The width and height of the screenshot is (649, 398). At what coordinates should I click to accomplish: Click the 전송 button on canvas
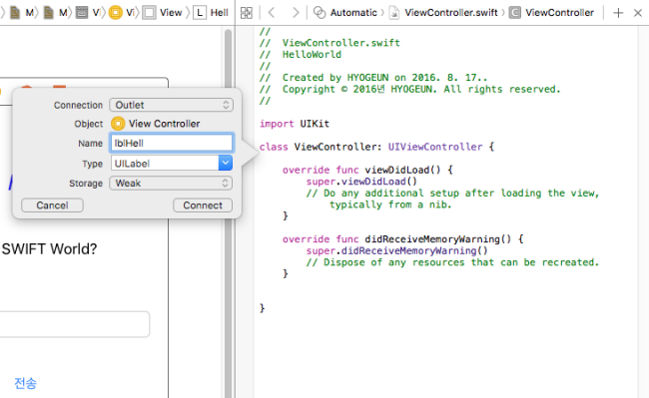26,384
